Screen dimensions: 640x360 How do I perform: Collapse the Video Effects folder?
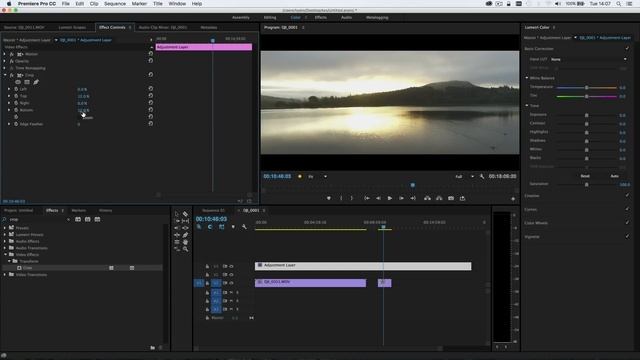[x=5, y=254]
